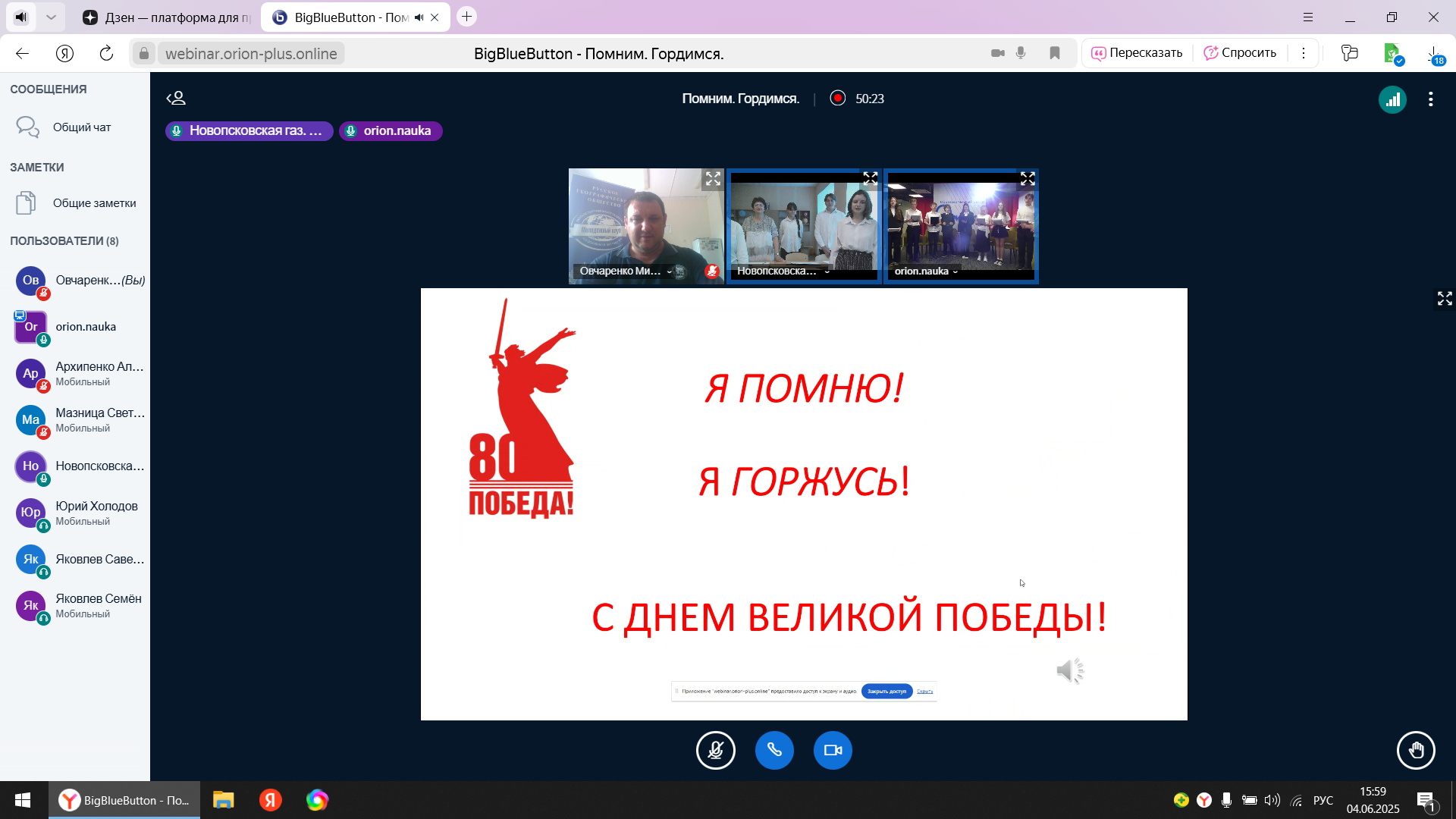This screenshot has height=819, width=1456.
Task: Select user Юрий Холодов in list
Action: (x=96, y=507)
